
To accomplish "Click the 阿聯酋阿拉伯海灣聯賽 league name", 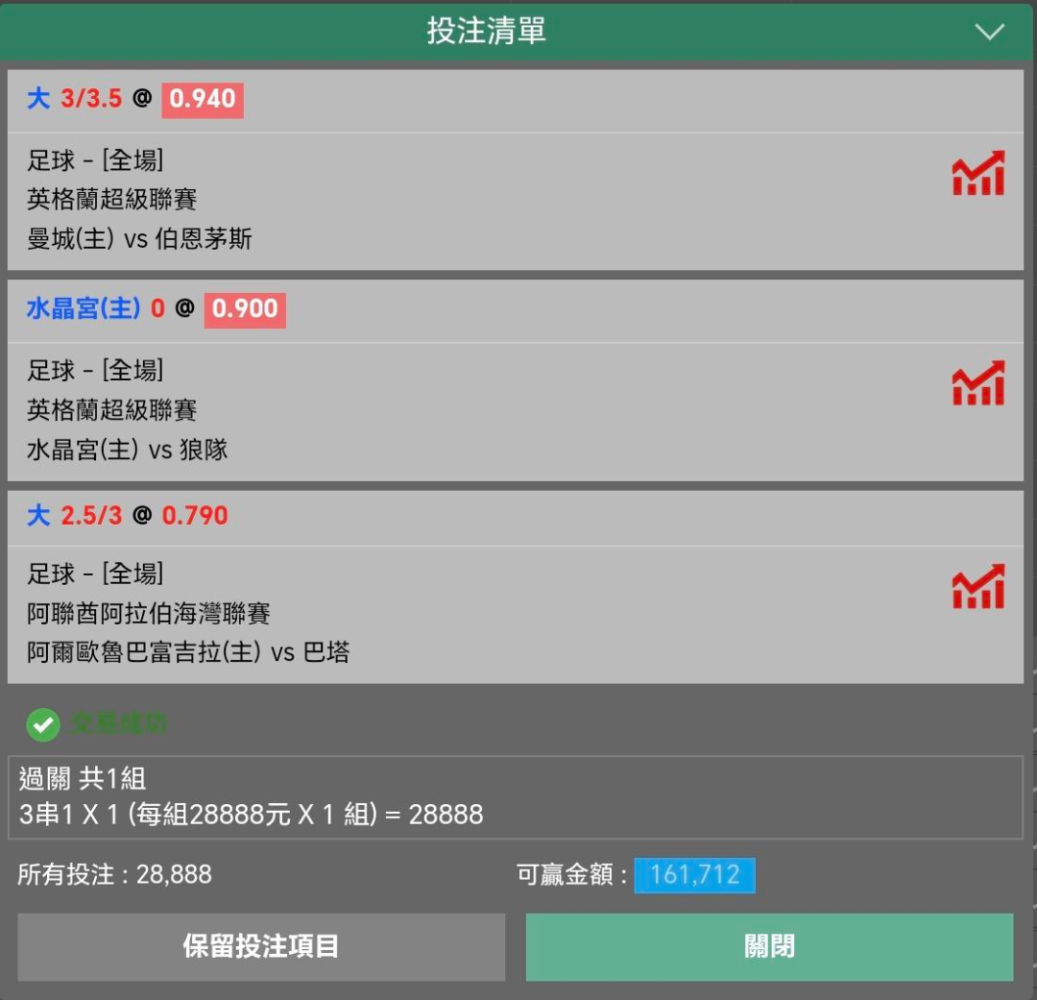I will tap(148, 613).
